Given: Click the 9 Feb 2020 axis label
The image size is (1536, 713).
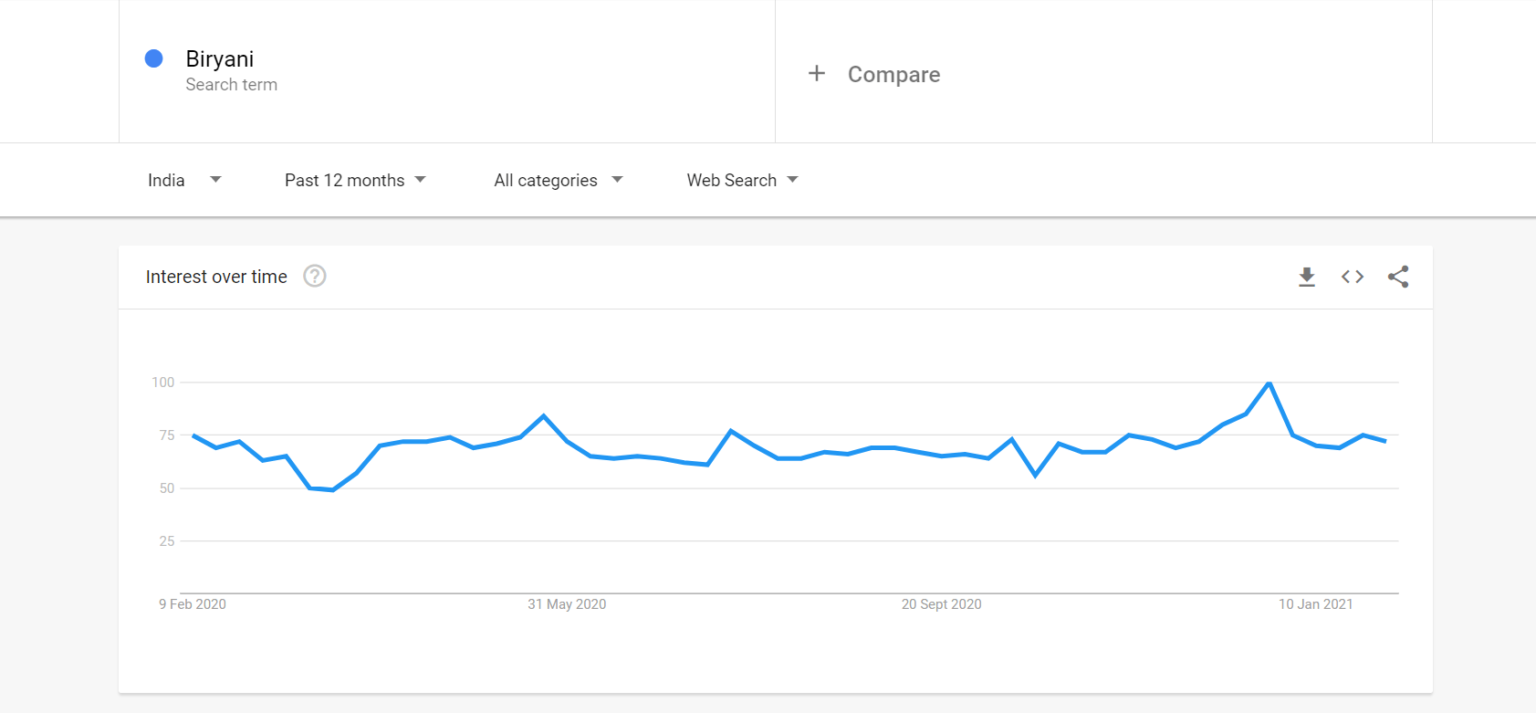Looking at the screenshot, I should pyautogui.click(x=192, y=604).
